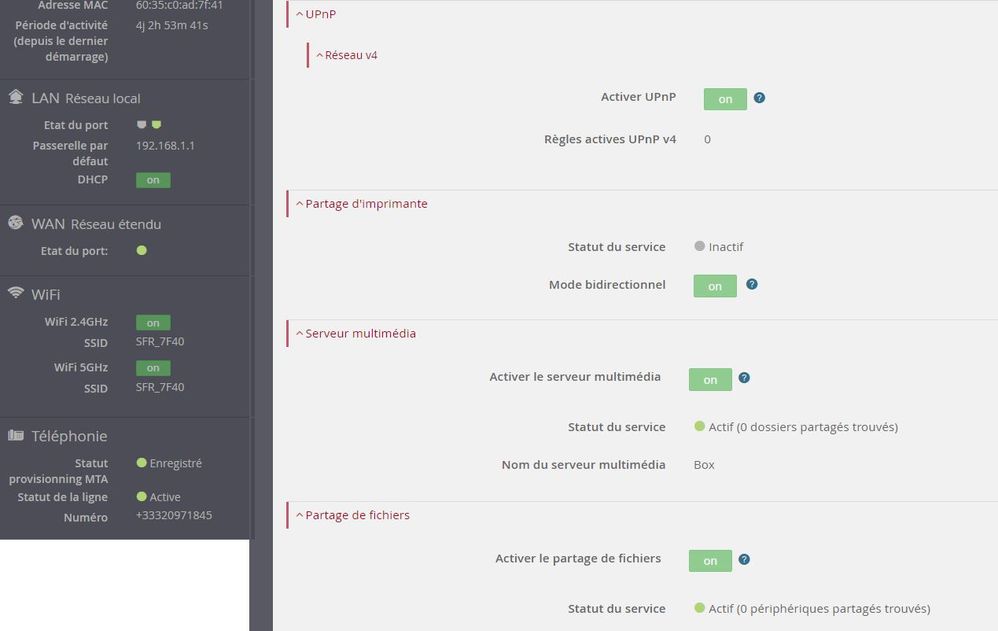Open the LAN Réseau local sidebar section
Screen dimensions: 998x631
click(86, 98)
